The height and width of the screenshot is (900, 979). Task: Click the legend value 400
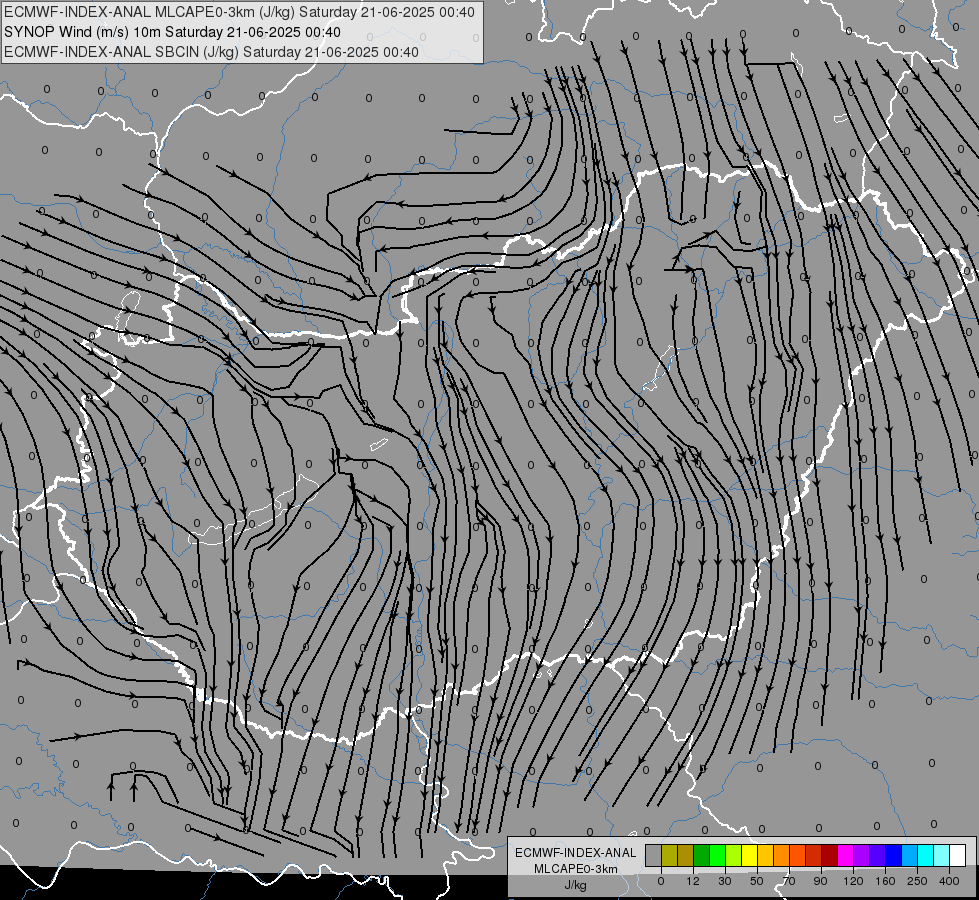coord(949,881)
